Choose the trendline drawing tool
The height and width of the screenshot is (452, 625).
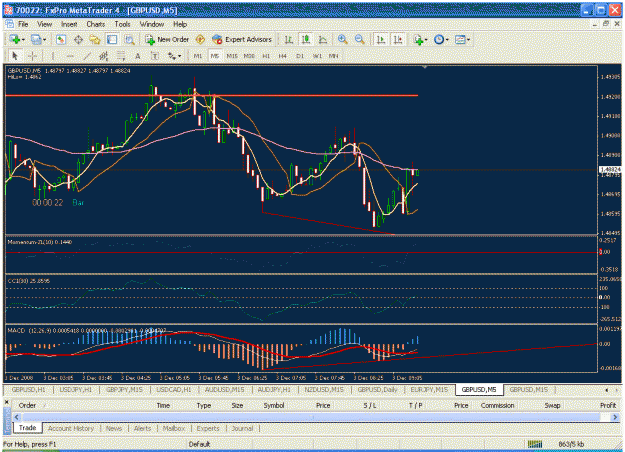87,56
